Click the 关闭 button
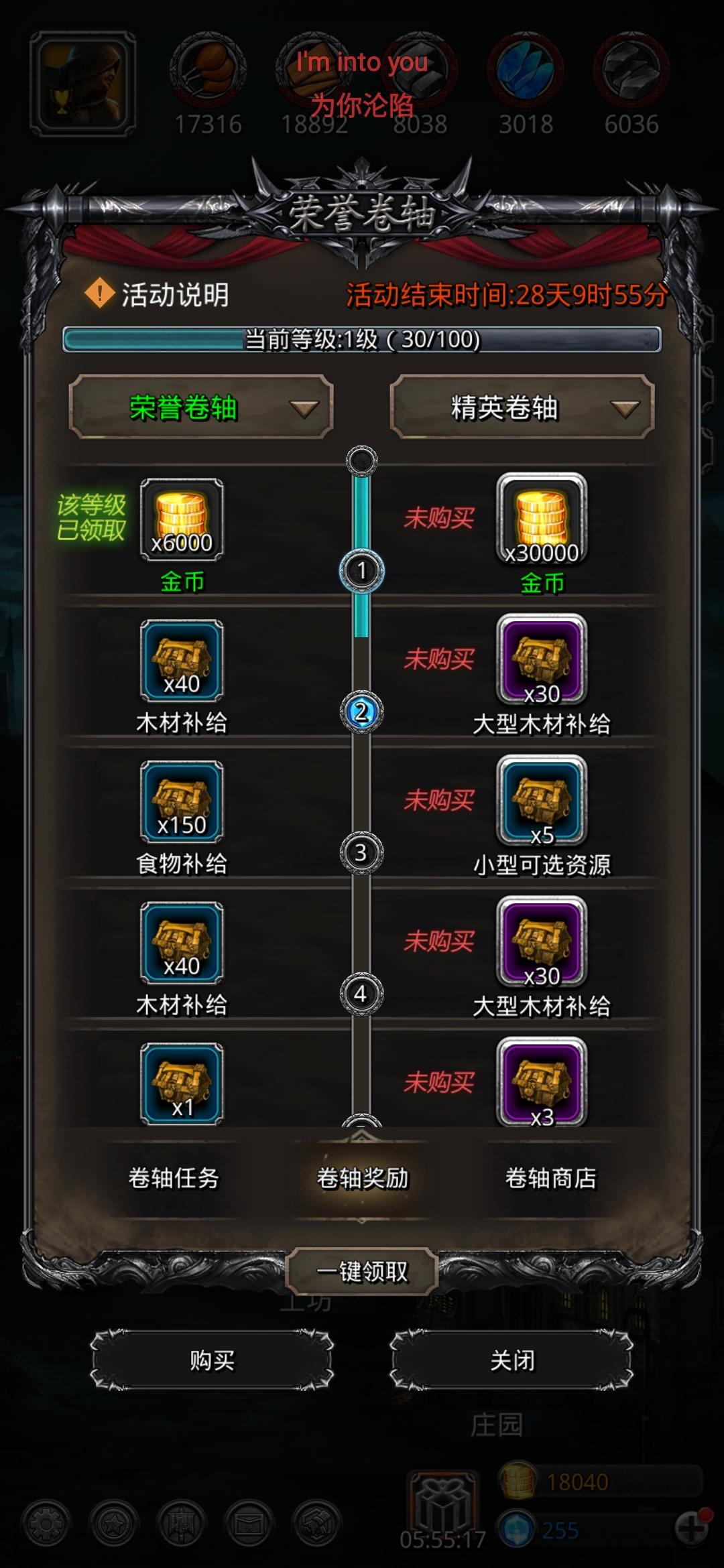This screenshot has height=1568, width=724. tap(512, 1360)
